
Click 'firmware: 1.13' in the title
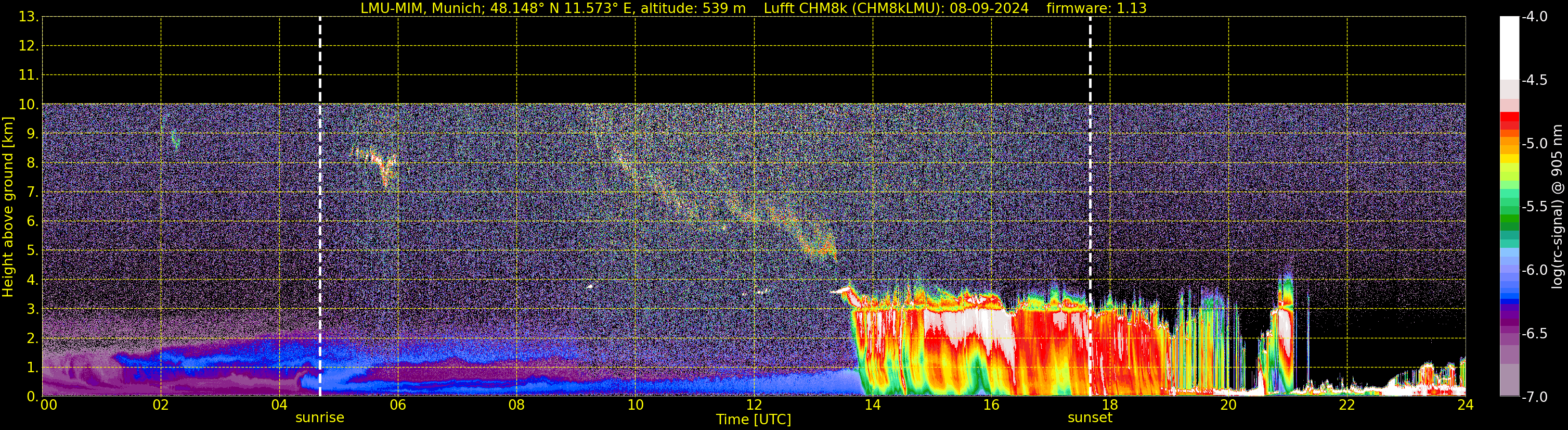(1096, 8)
